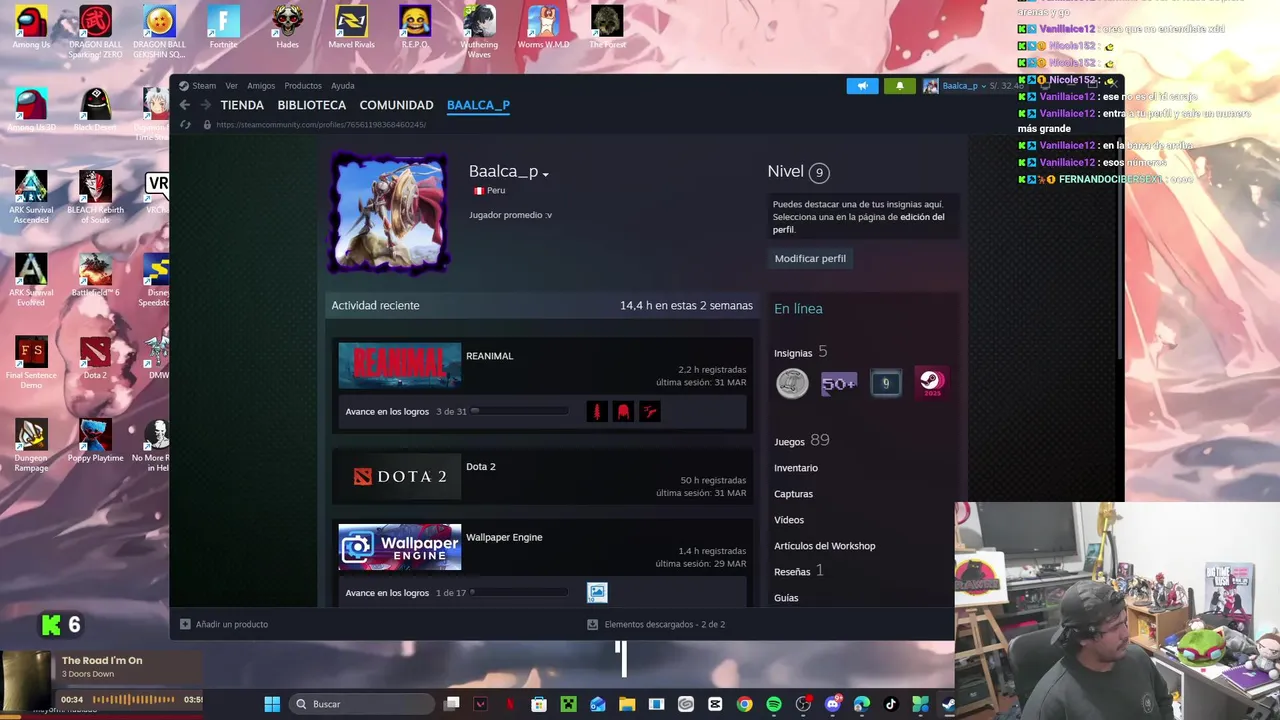Image resolution: width=1280 pixels, height=720 pixels.
Task: Open the Among Us desktop shortcut
Action: (x=31, y=27)
